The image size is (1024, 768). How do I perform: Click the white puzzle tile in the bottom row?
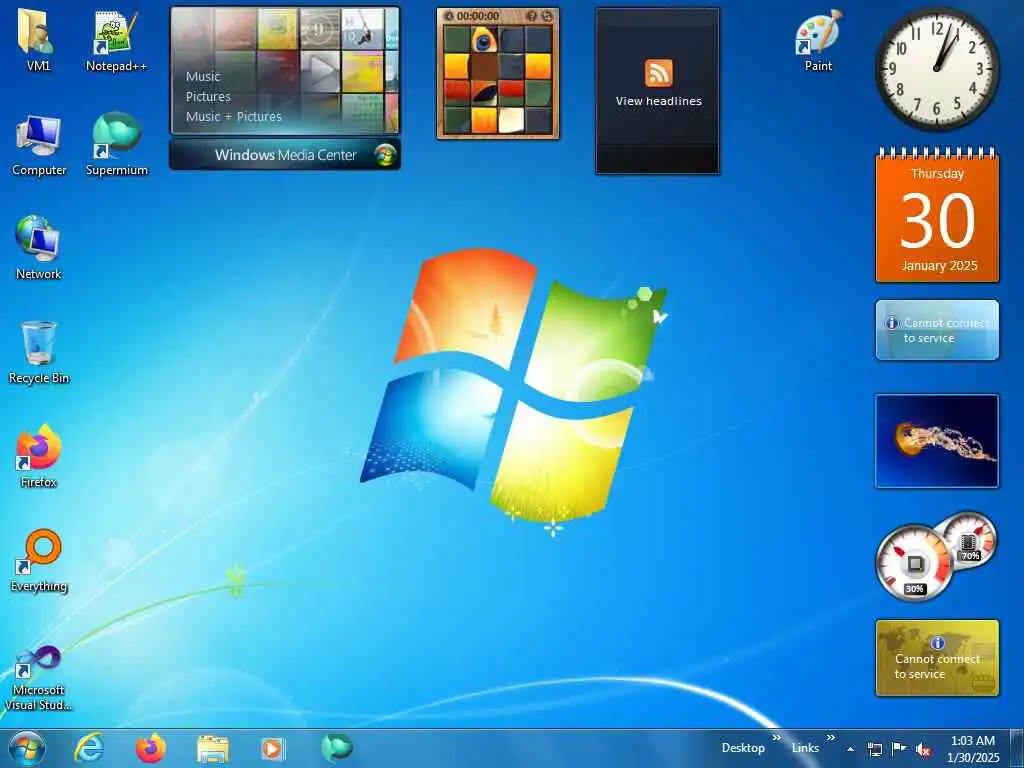[x=511, y=120]
